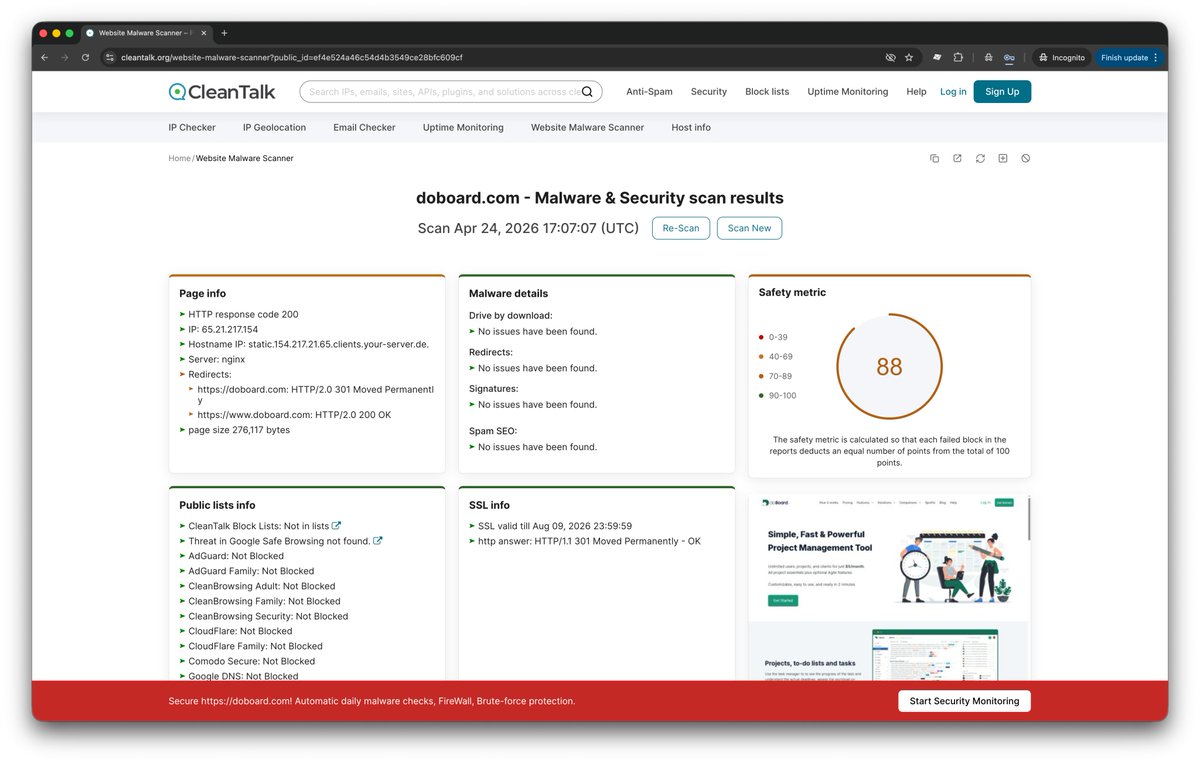
Task: Open the Uptime Monitoring top menu
Action: tap(848, 92)
